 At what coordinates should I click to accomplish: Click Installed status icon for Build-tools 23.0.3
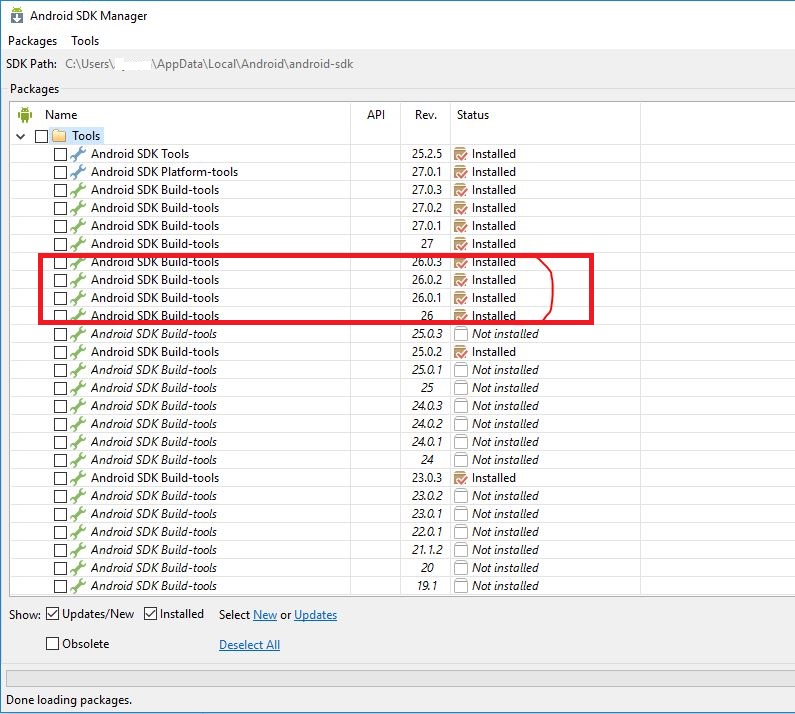[x=460, y=478]
